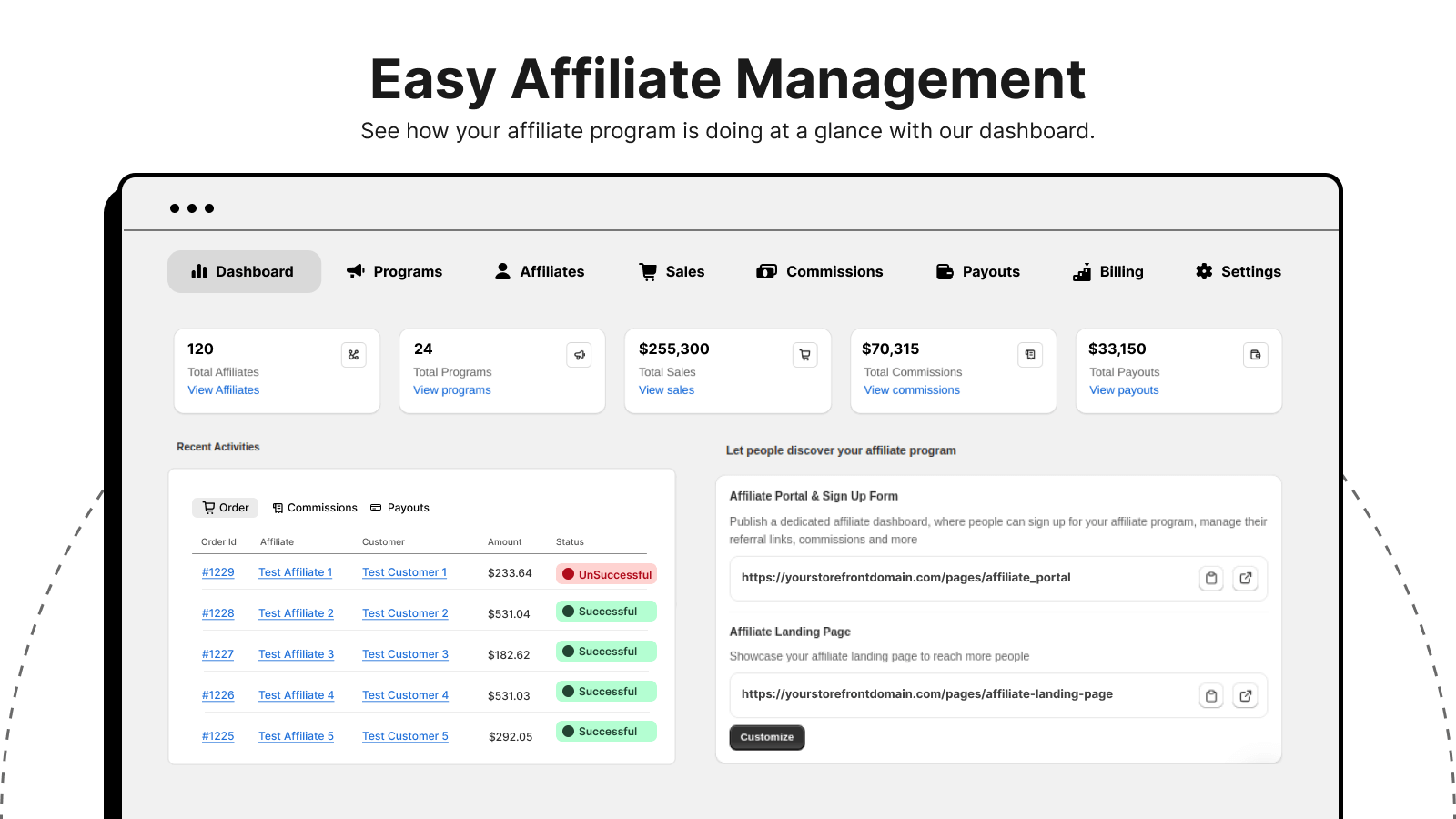Open the Programs tab

pyautogui.click(x=394, y=271)
